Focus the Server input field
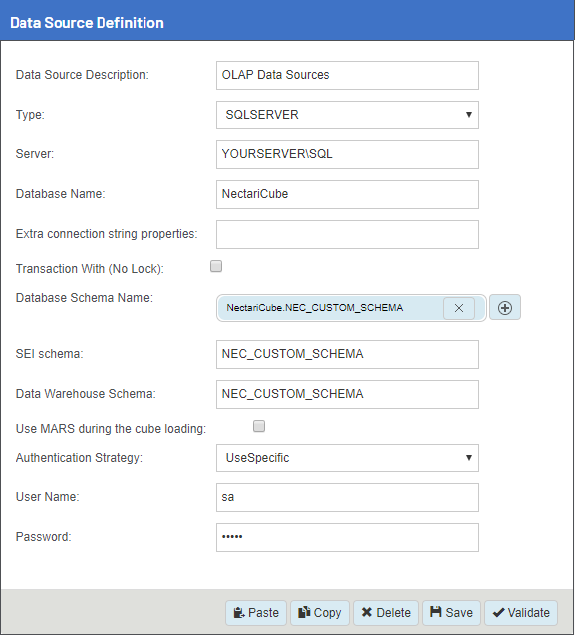This screenshot has height=635, width=575. pyautogui.click(x=347, y=154)
